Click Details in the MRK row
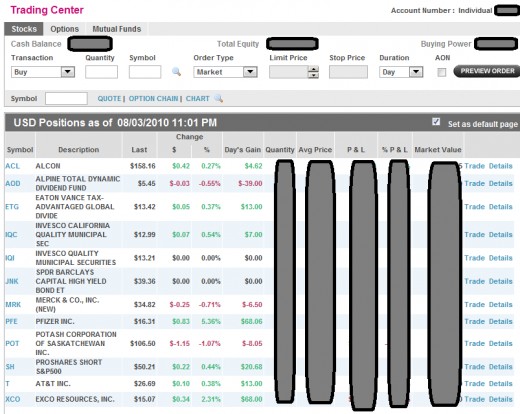520x414 pixels. coord(500,305)
